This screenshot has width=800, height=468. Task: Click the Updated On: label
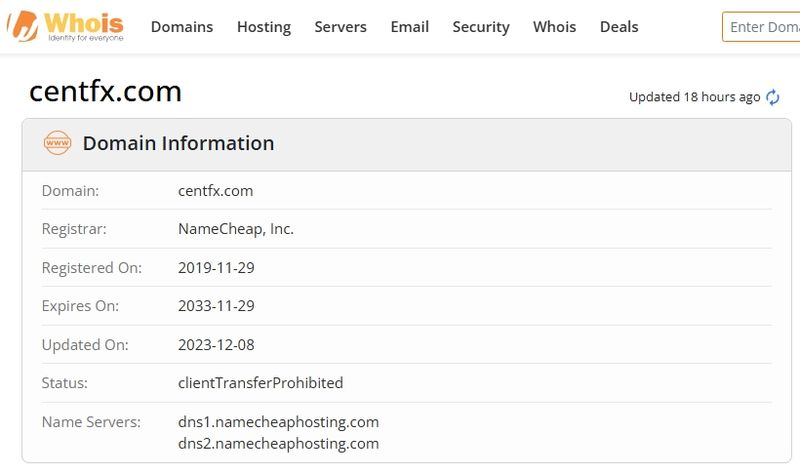pyautogui.click(x=85, y=345)
